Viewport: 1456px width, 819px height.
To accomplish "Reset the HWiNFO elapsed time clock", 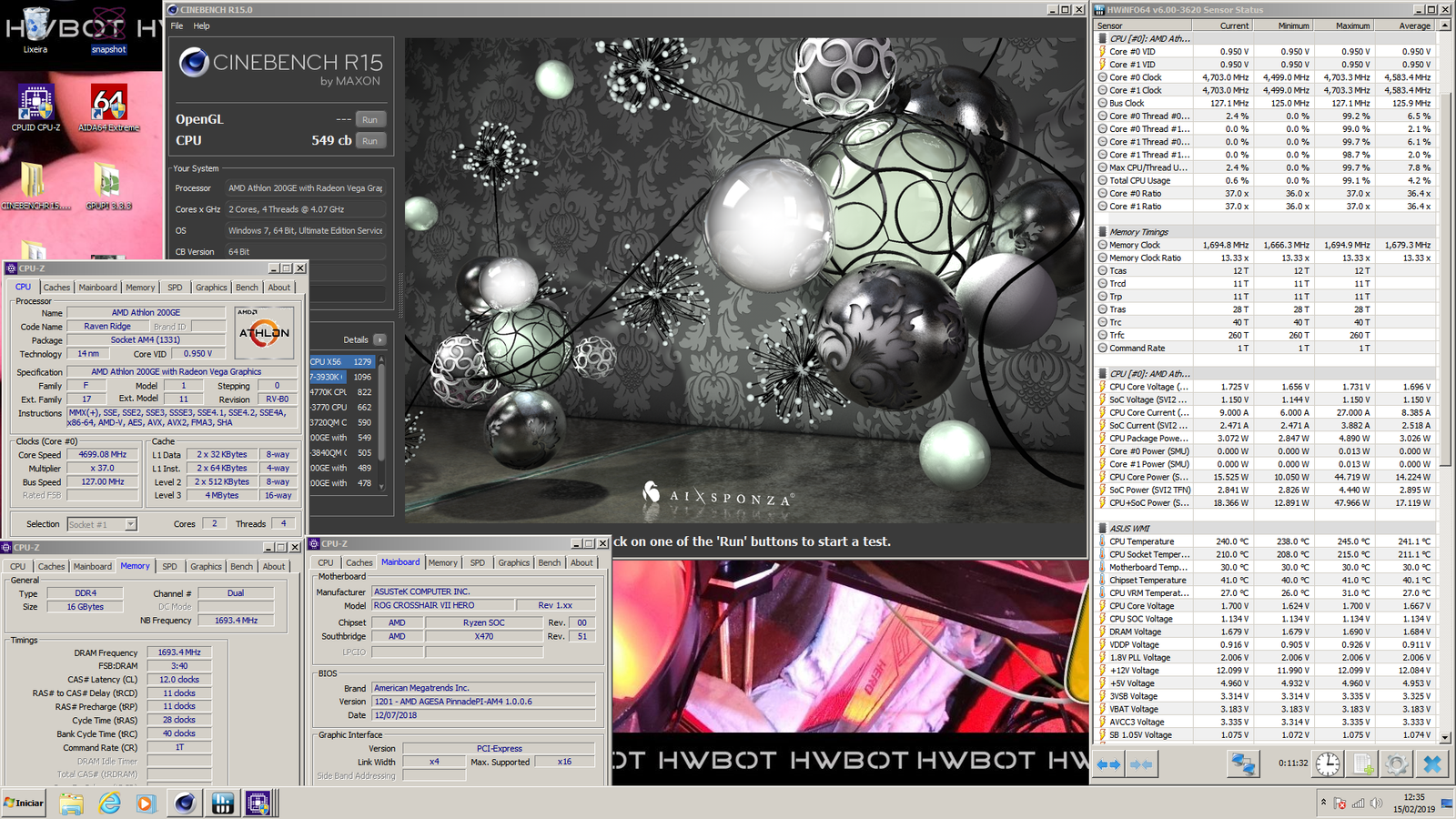I will [x=1328, y=763].
